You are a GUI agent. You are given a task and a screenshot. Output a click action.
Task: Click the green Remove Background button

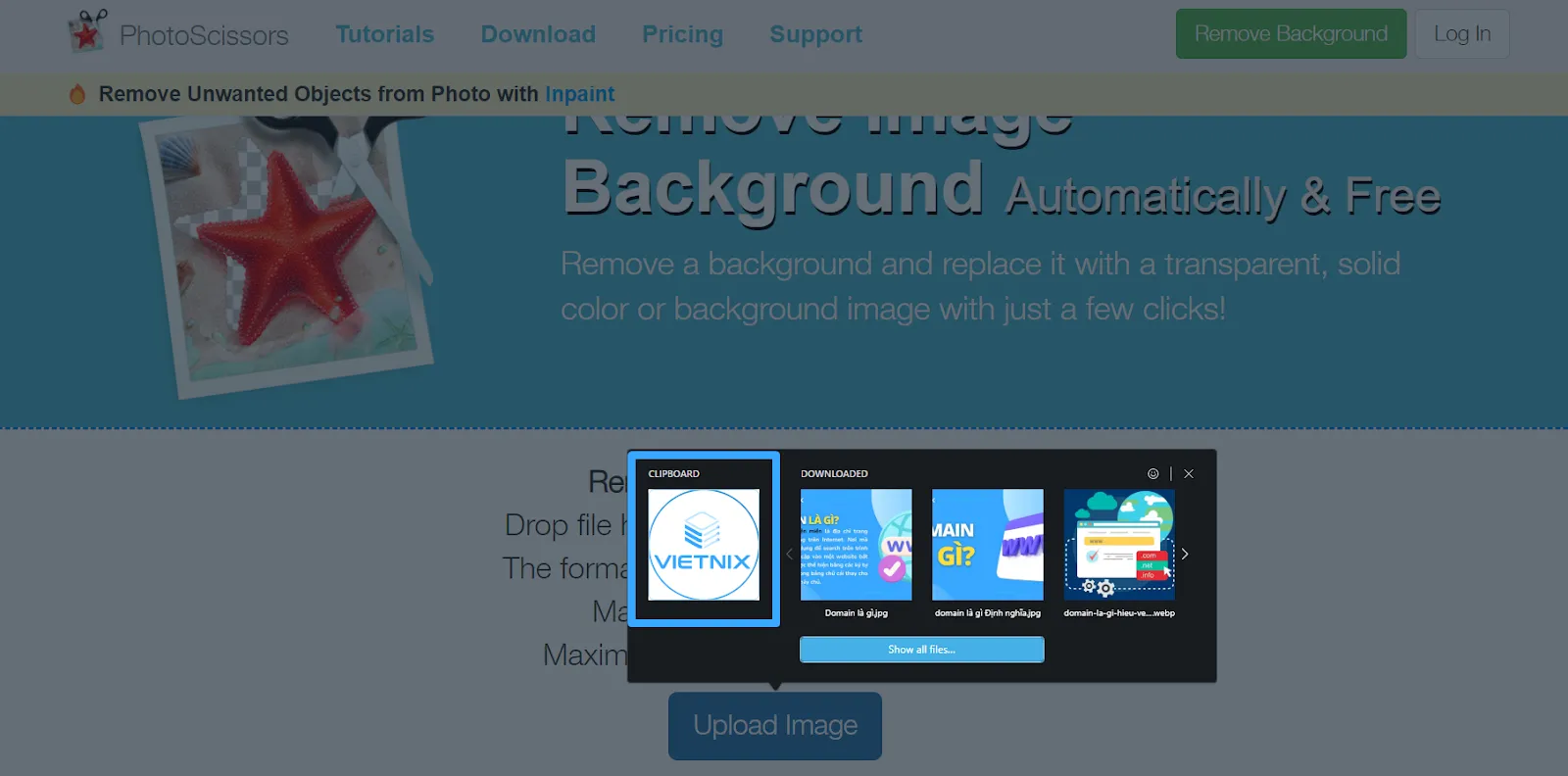coord(1291,34)
